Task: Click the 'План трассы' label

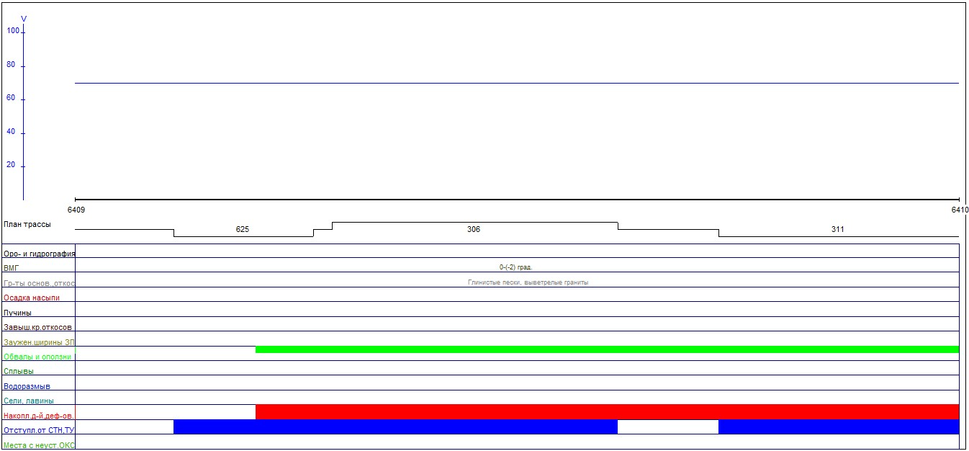Action: (x=27, y=224)
